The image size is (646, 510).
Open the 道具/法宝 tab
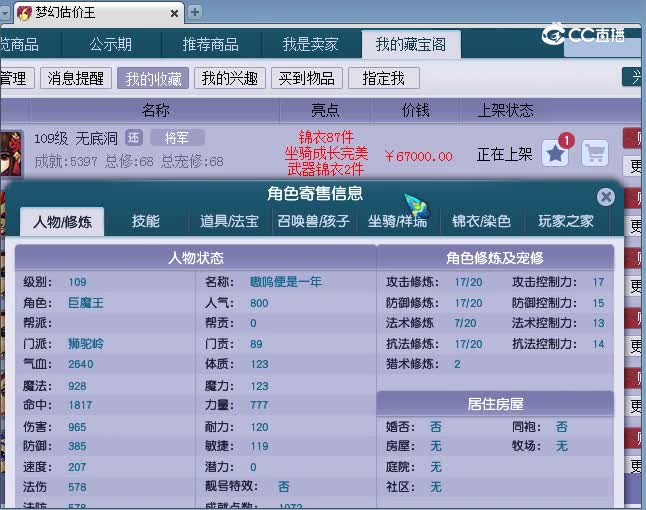(229, 221)
